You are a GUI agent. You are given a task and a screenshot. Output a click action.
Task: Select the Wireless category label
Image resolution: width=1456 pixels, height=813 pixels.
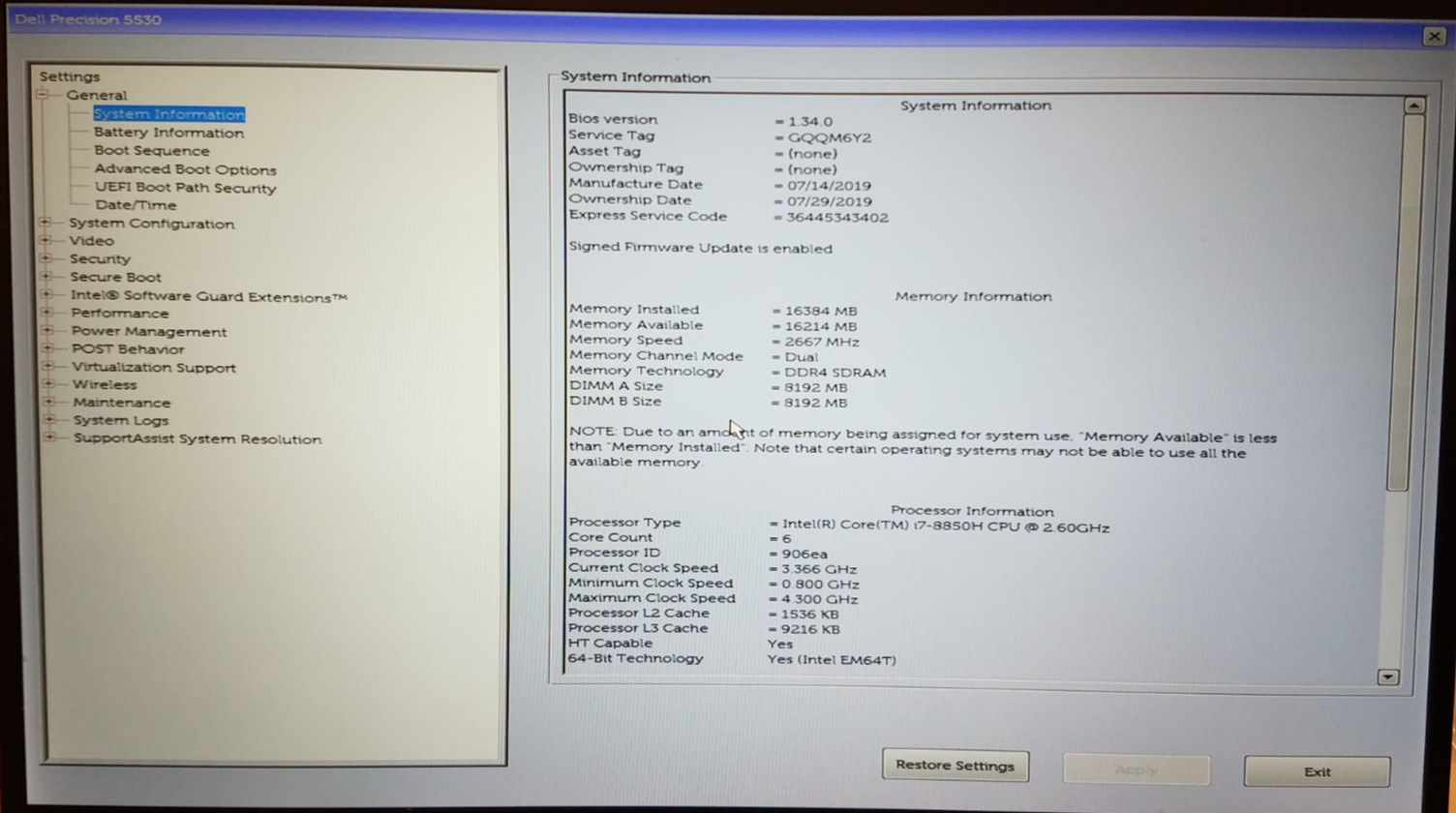click(105, 385)
